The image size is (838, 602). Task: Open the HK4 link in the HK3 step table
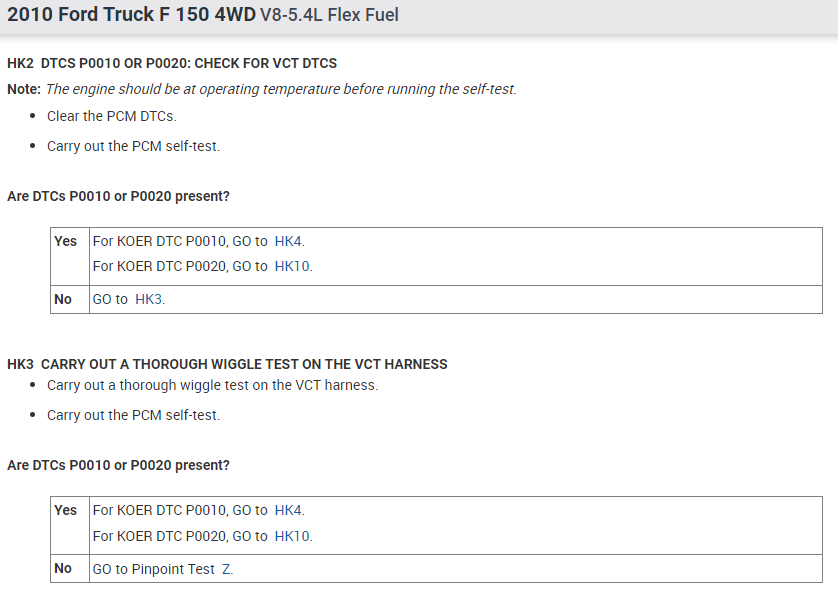[288, 510]
